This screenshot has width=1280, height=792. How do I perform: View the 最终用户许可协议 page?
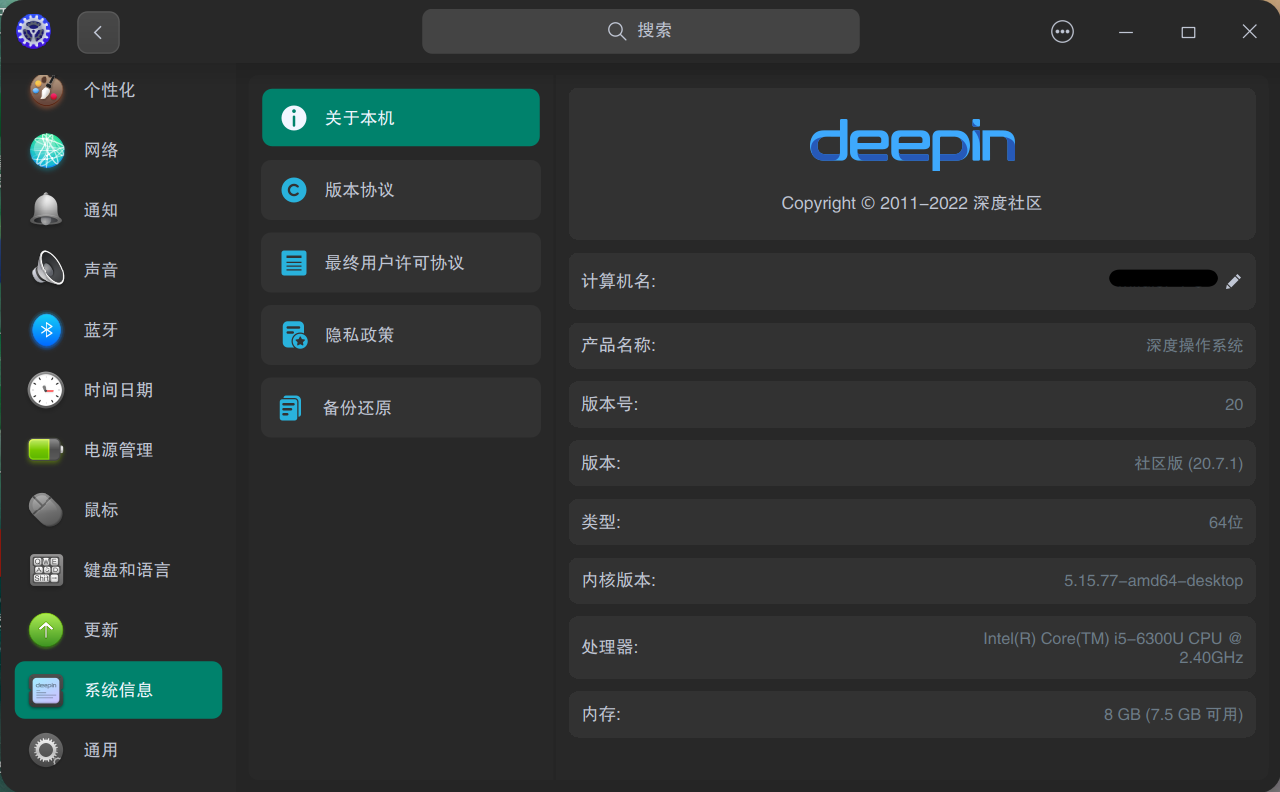400,262
